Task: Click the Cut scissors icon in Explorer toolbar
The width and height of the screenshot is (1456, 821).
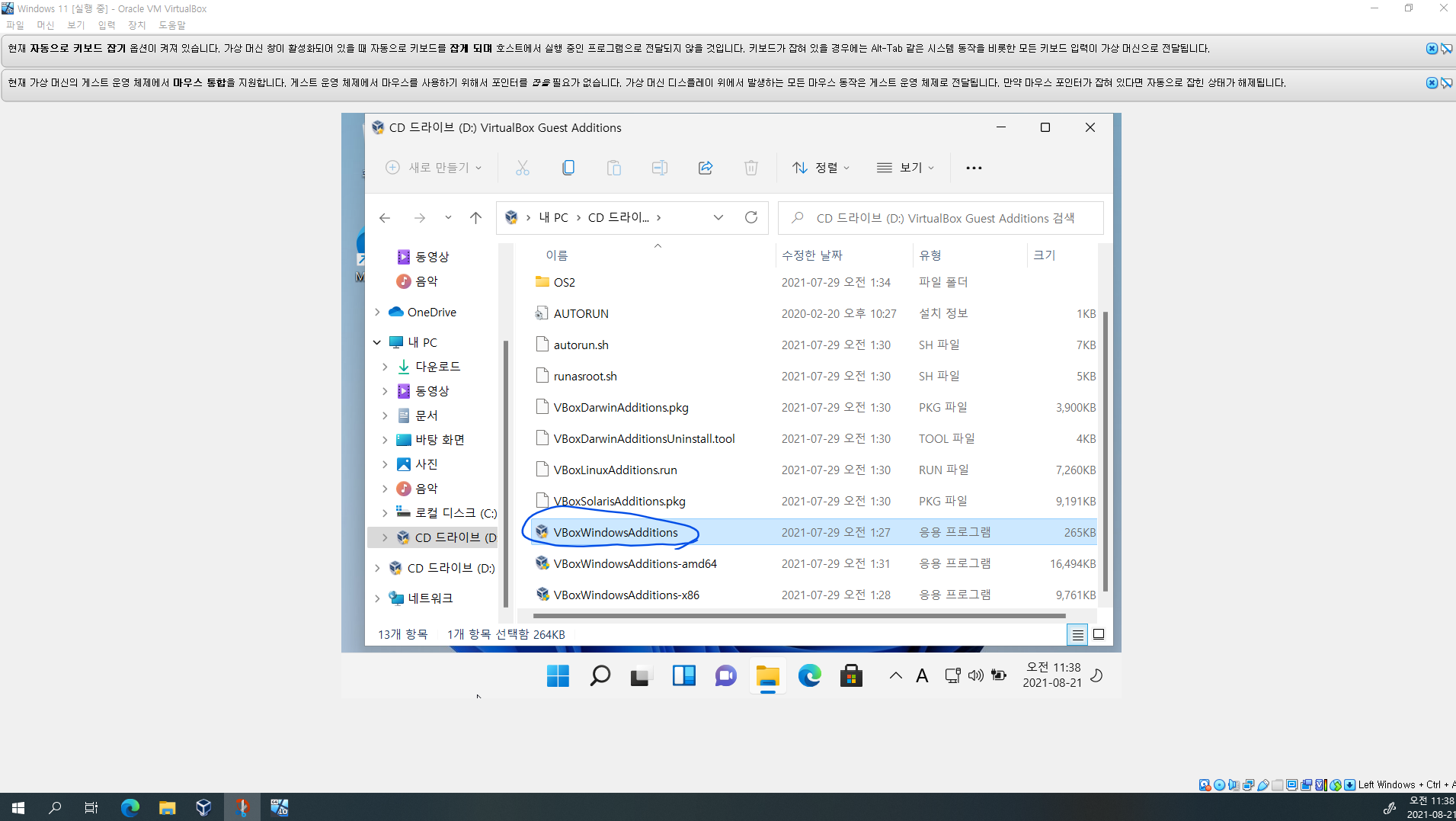Action: tap(522, 168)
